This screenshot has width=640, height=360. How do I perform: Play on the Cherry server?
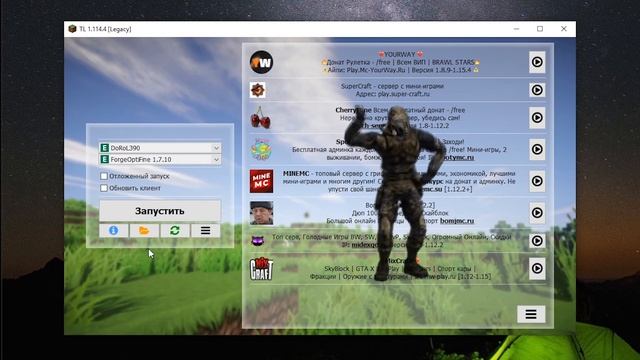(x=537, y=118)
